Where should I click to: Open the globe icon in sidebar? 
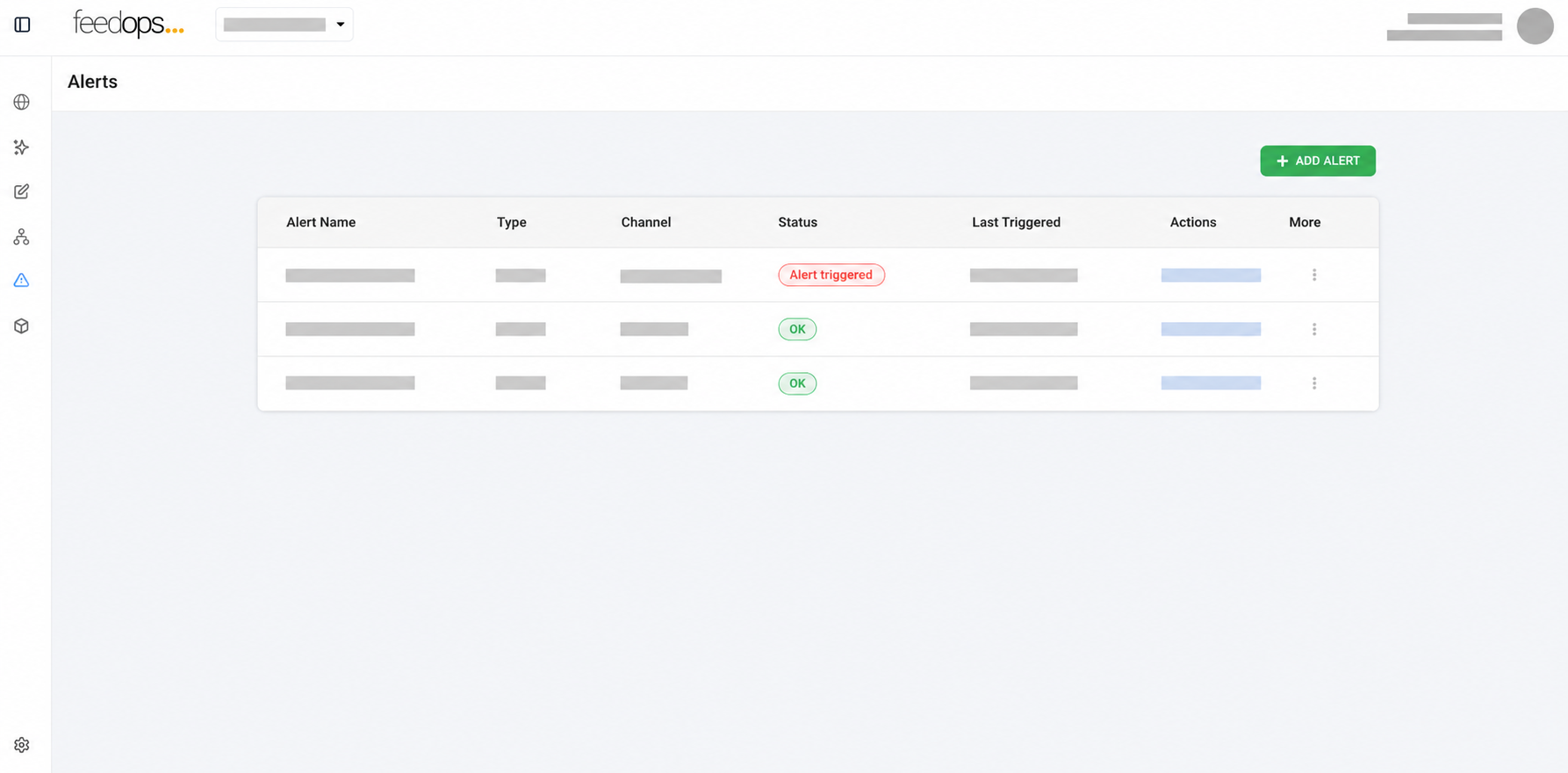click(x=22, y=102)
